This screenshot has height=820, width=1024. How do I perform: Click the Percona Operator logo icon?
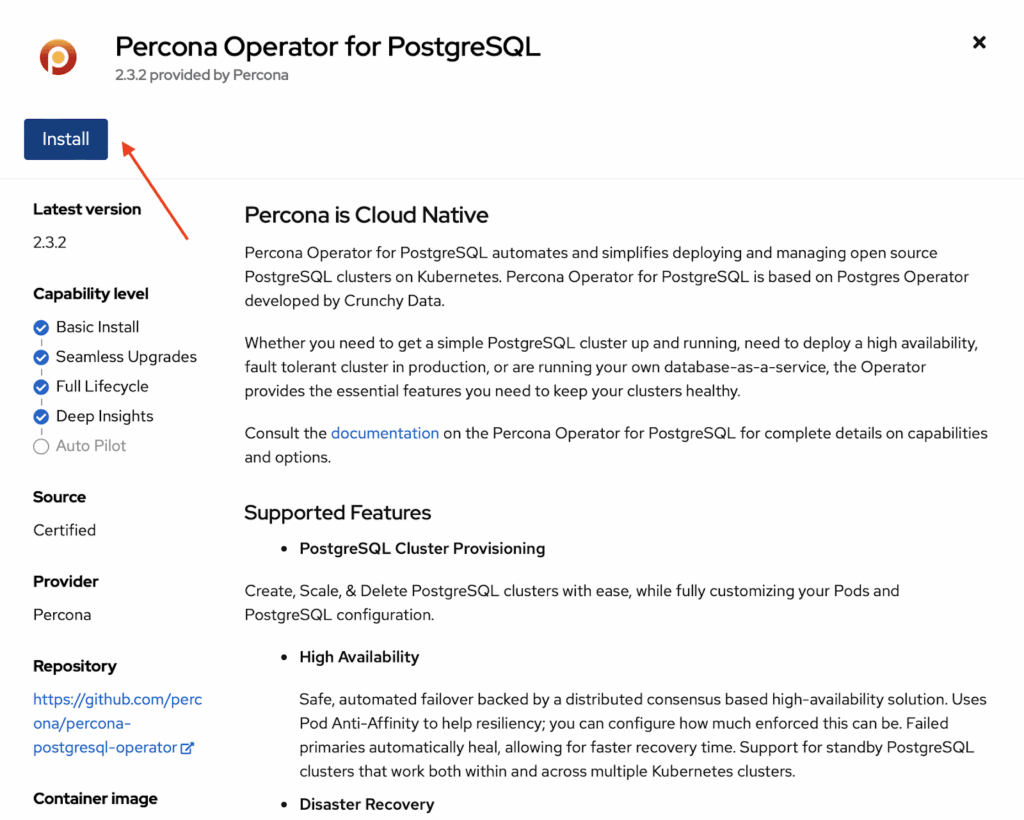pos(57,57)
